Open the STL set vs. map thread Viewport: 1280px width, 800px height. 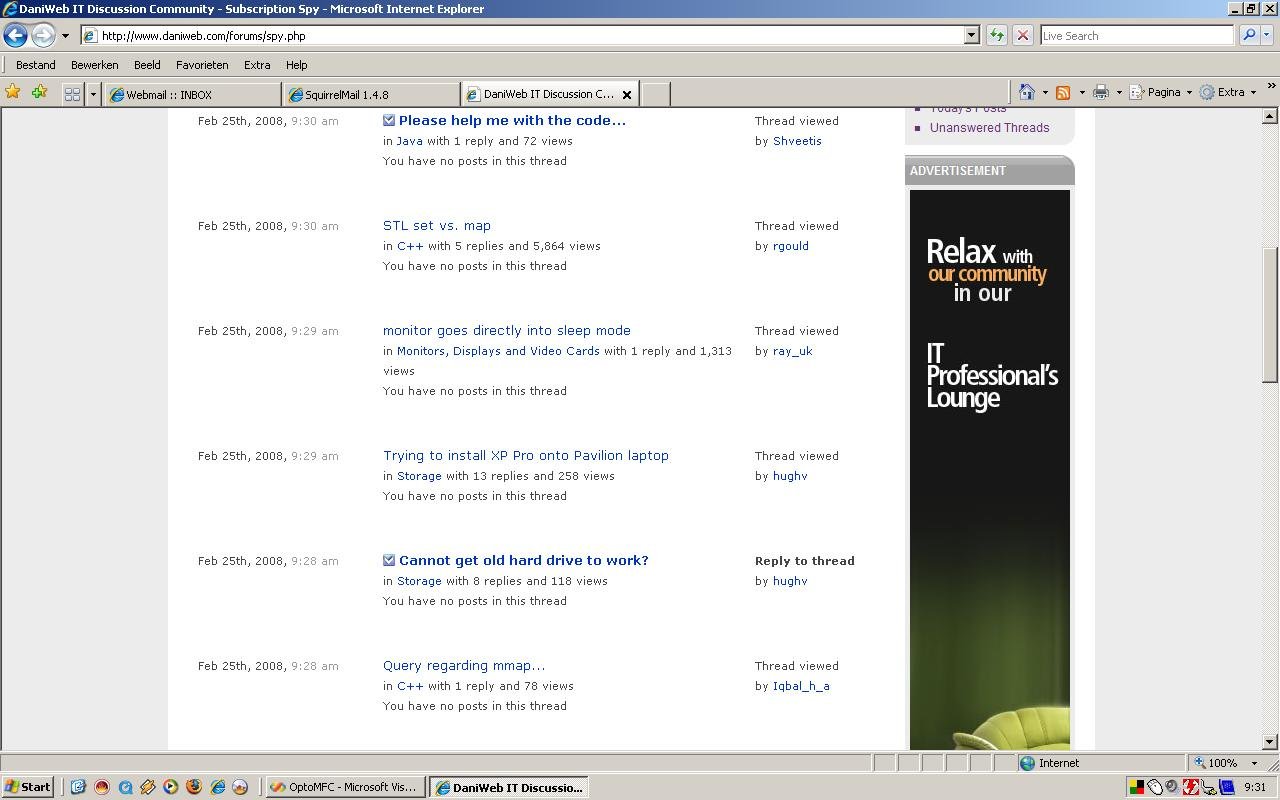[x=437, y=226]
